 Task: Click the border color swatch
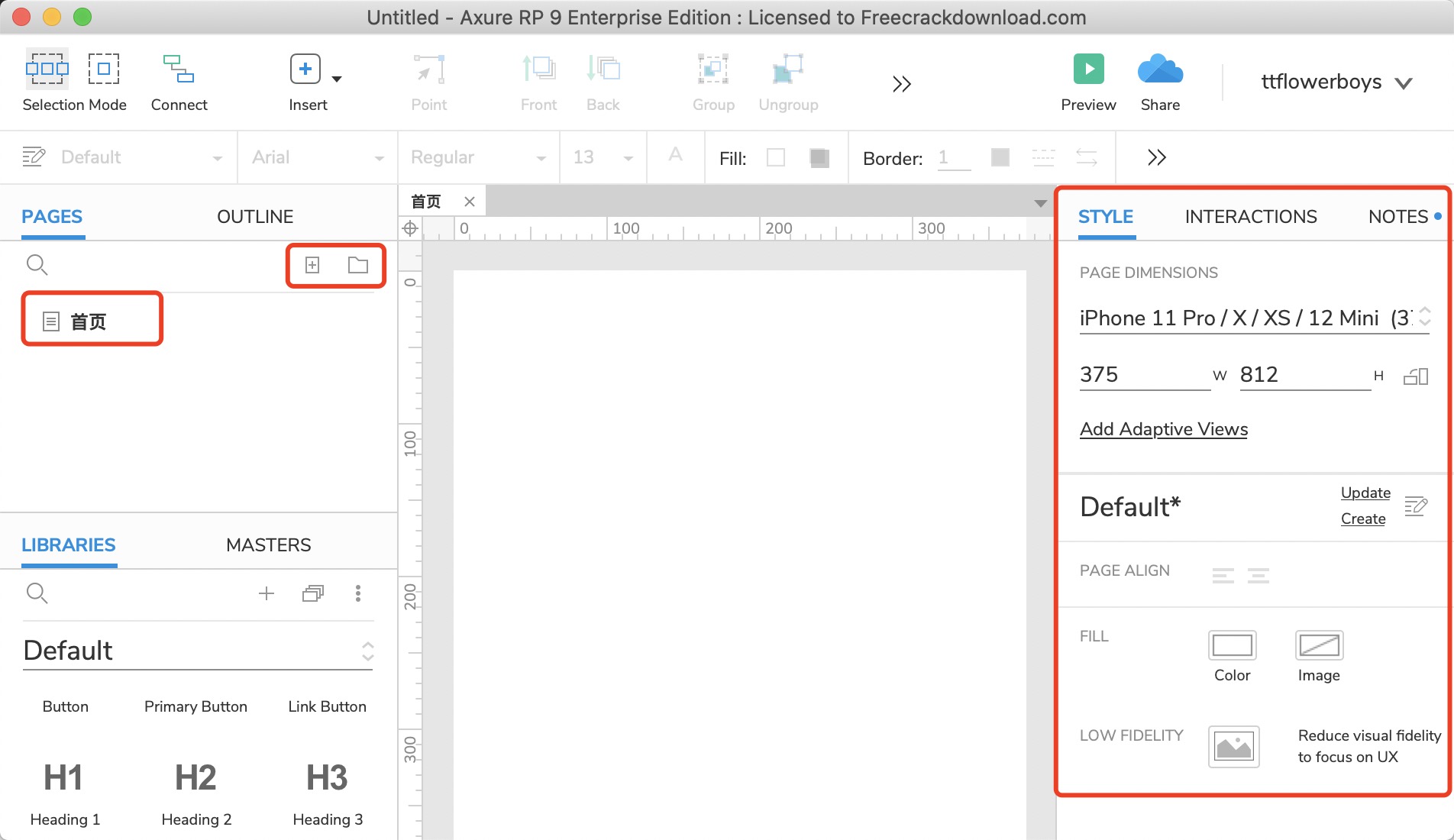pyautogui.click(x=1000, y=157)
